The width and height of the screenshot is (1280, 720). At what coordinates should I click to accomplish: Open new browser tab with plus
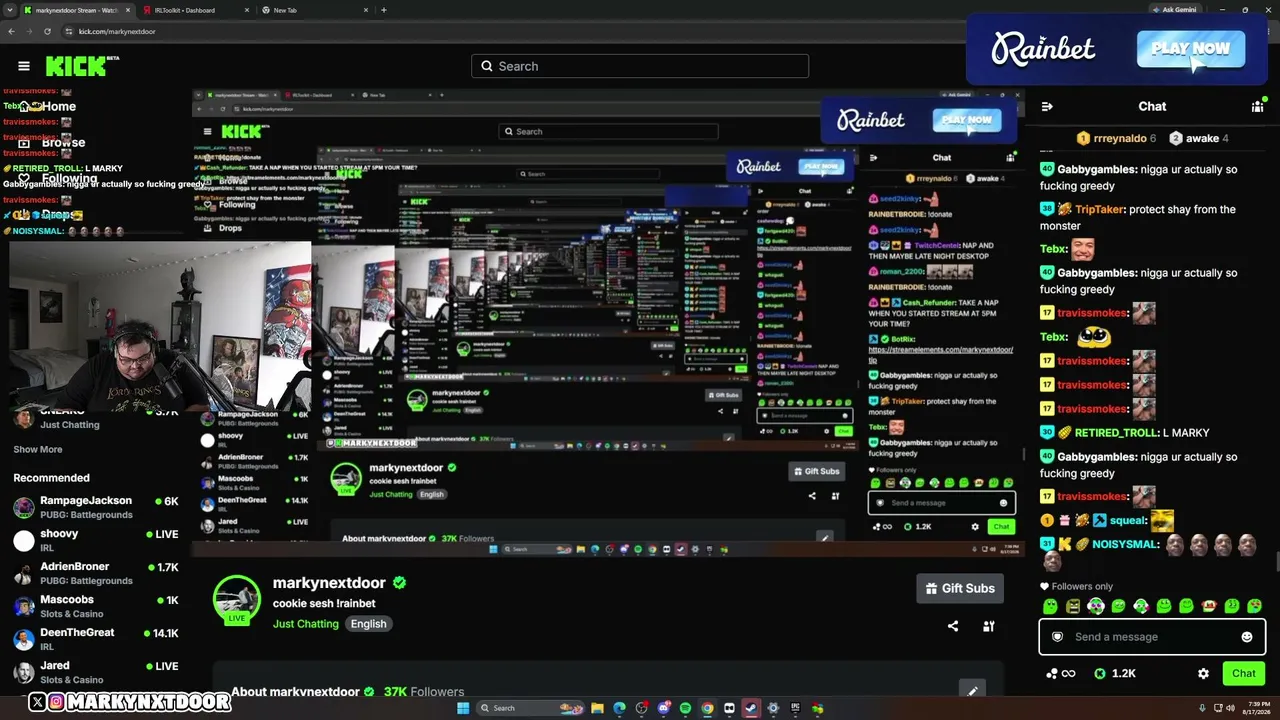(384, 10)
